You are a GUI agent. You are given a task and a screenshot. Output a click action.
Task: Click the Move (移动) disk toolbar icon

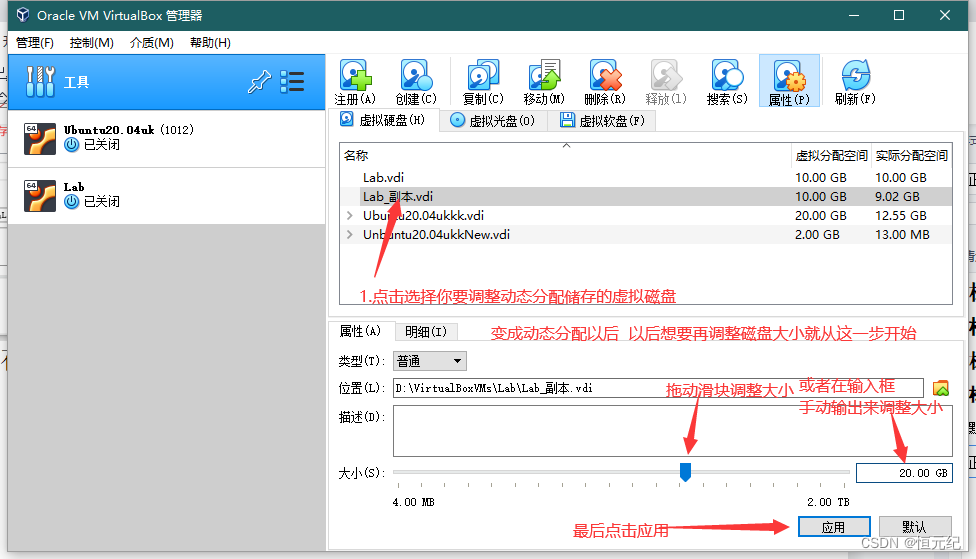(544, 82)
